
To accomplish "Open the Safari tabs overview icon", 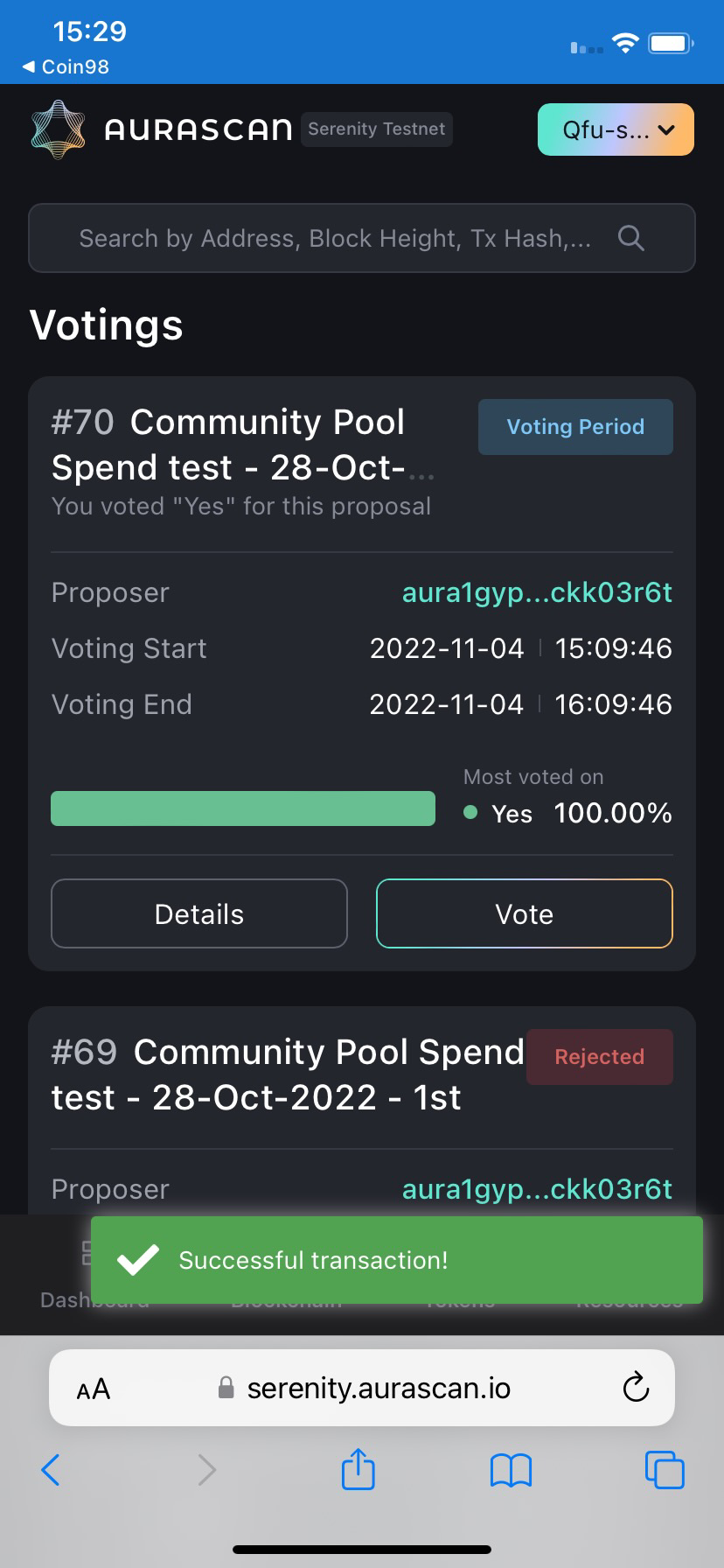I will (664, 1469).
